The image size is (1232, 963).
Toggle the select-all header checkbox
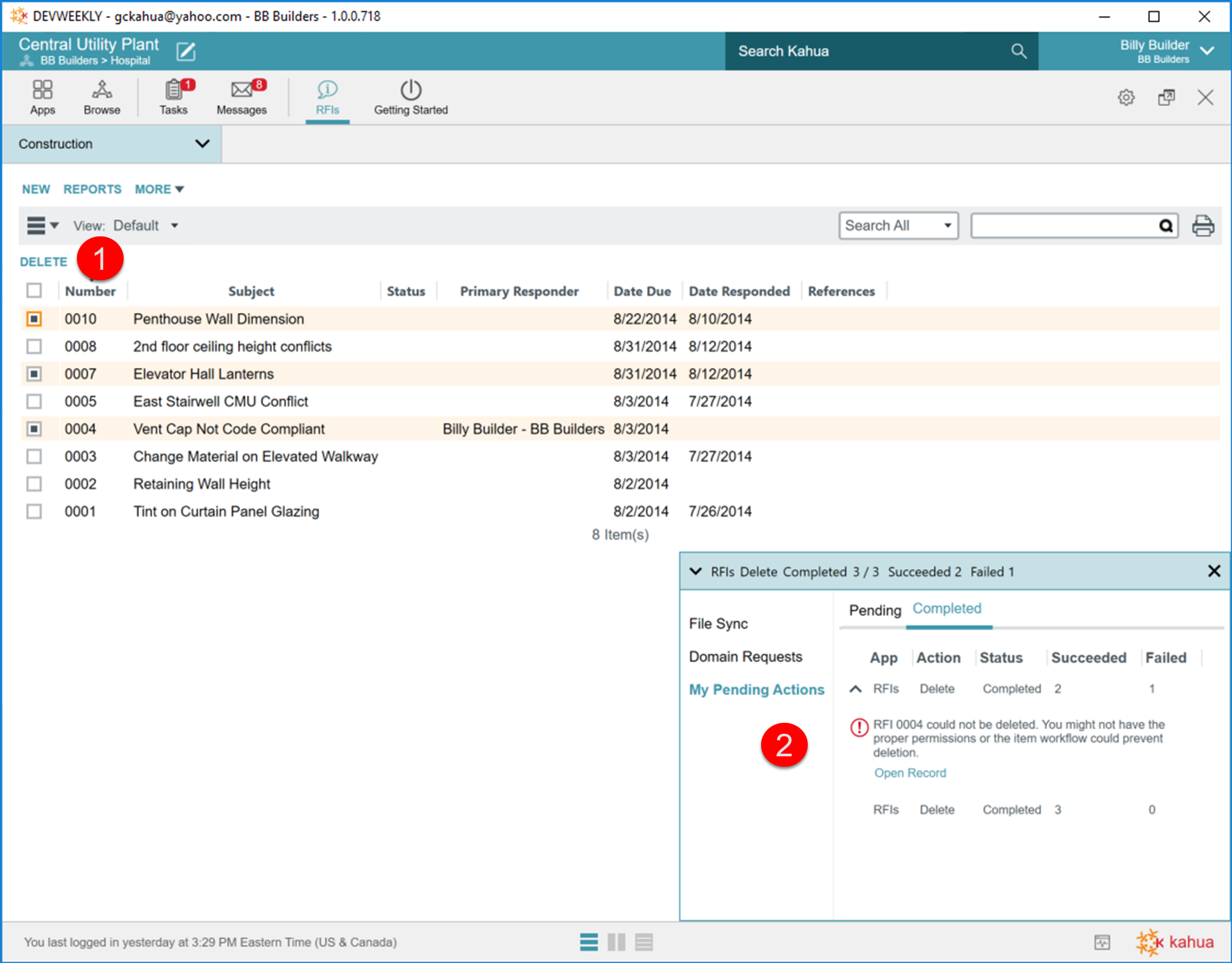point(35,291)
